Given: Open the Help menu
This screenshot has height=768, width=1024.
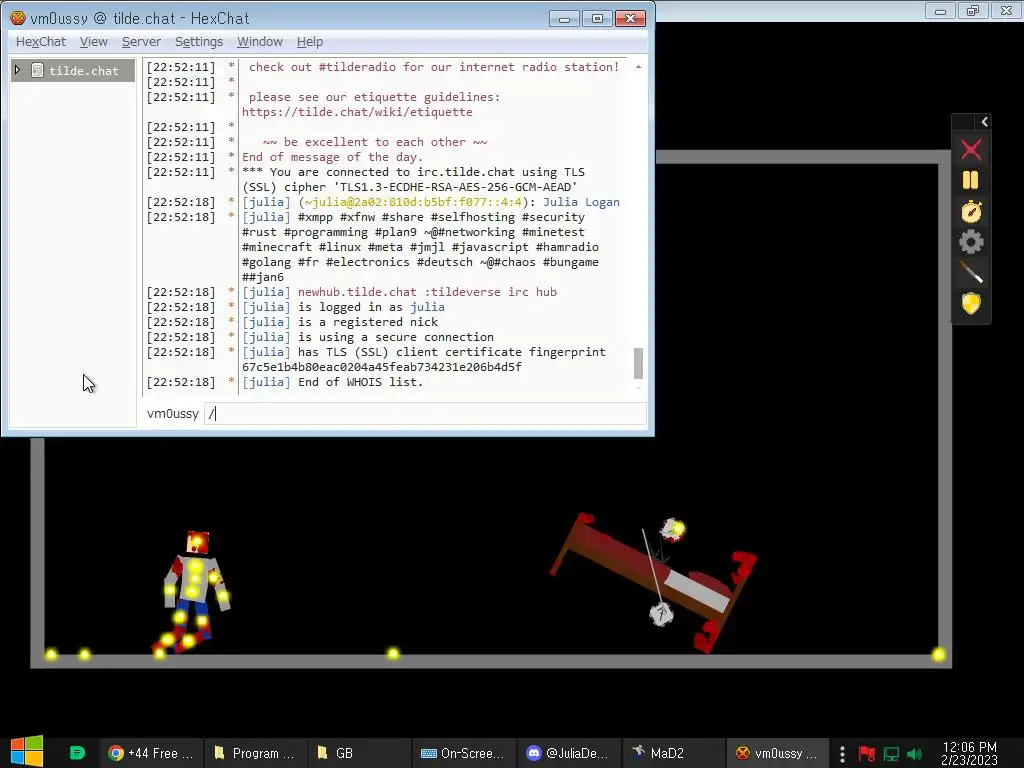Looking at the screenshot, I should tap(310, 42).
